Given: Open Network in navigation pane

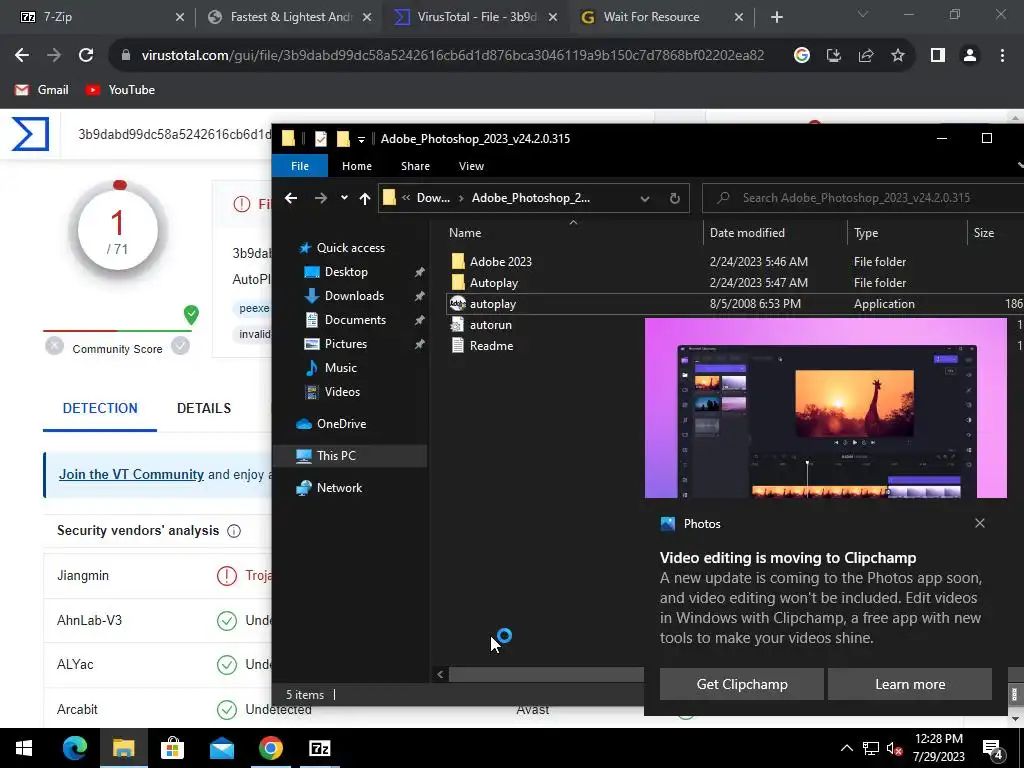Looking at the screenshot, I should [x=338, y=488].
